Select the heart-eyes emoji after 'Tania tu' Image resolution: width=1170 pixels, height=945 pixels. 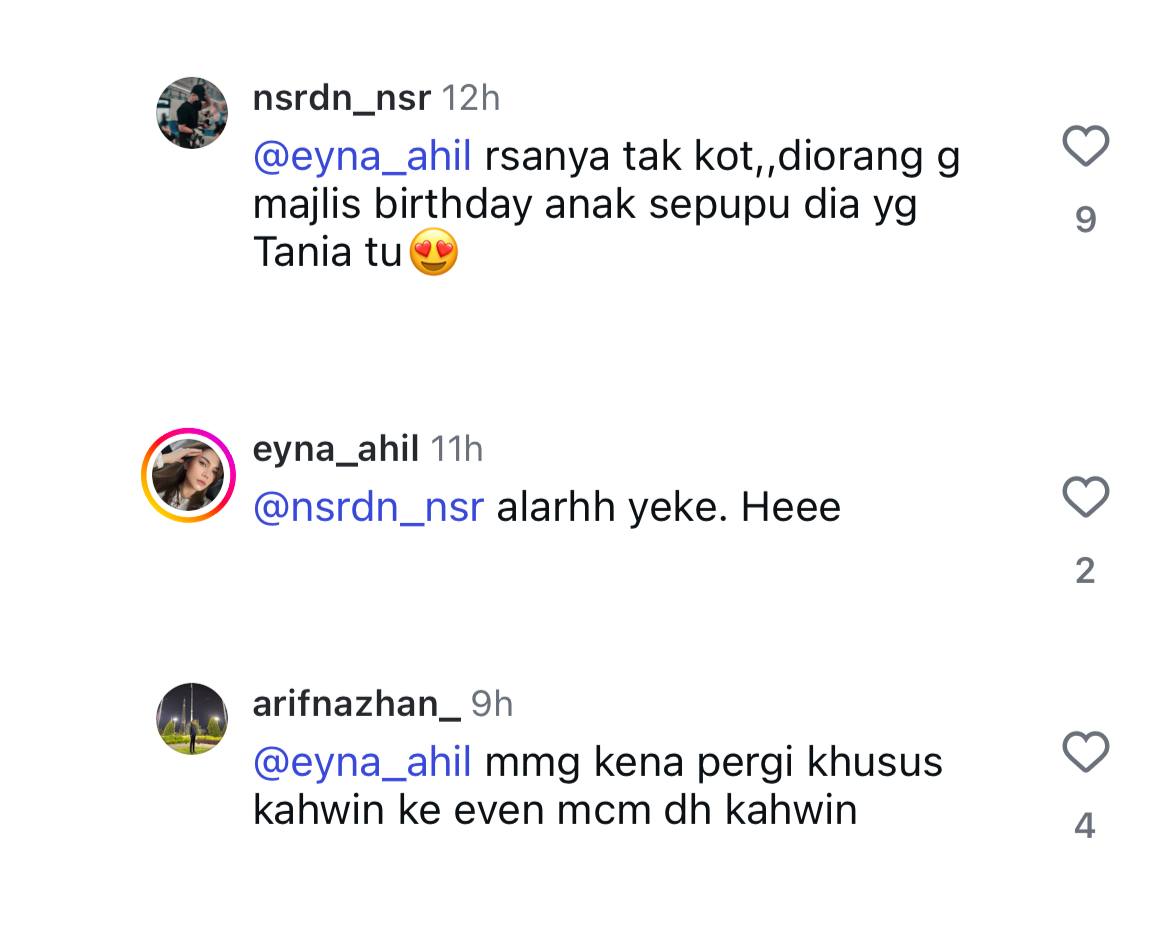tap(434, 252)
